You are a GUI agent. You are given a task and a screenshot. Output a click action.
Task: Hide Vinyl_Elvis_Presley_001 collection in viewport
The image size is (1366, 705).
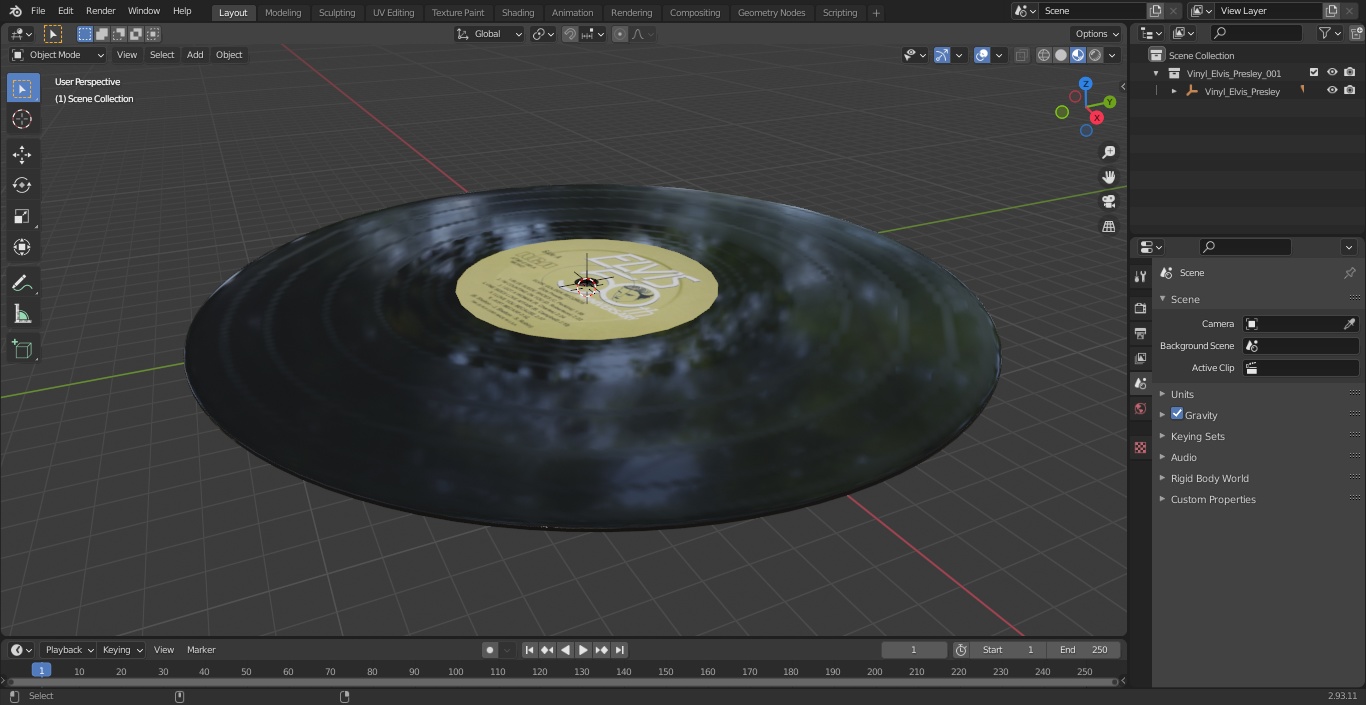coord(1332,73)
